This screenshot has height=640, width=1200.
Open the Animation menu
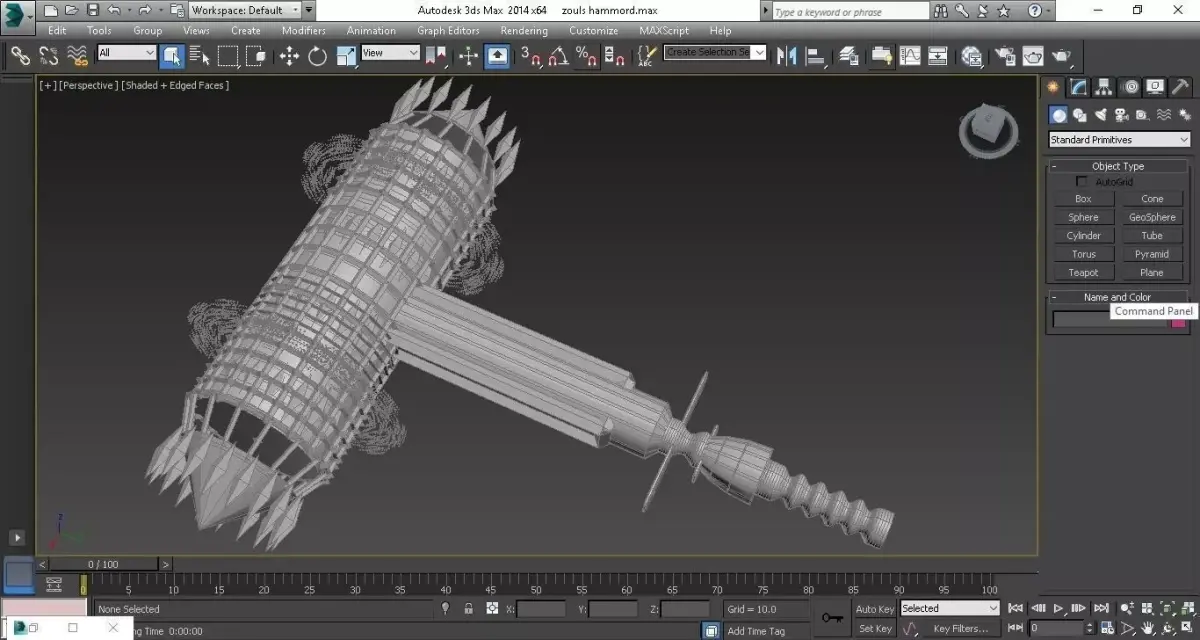[371, 30]
